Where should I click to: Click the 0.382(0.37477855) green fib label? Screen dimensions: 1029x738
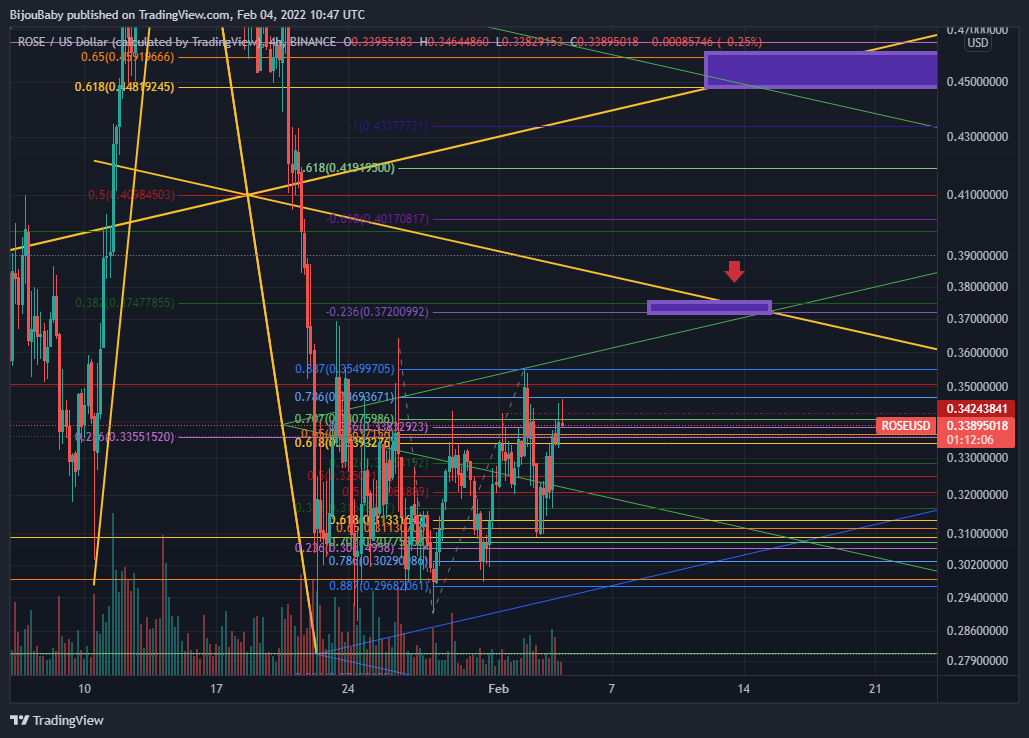click(125, 302)
